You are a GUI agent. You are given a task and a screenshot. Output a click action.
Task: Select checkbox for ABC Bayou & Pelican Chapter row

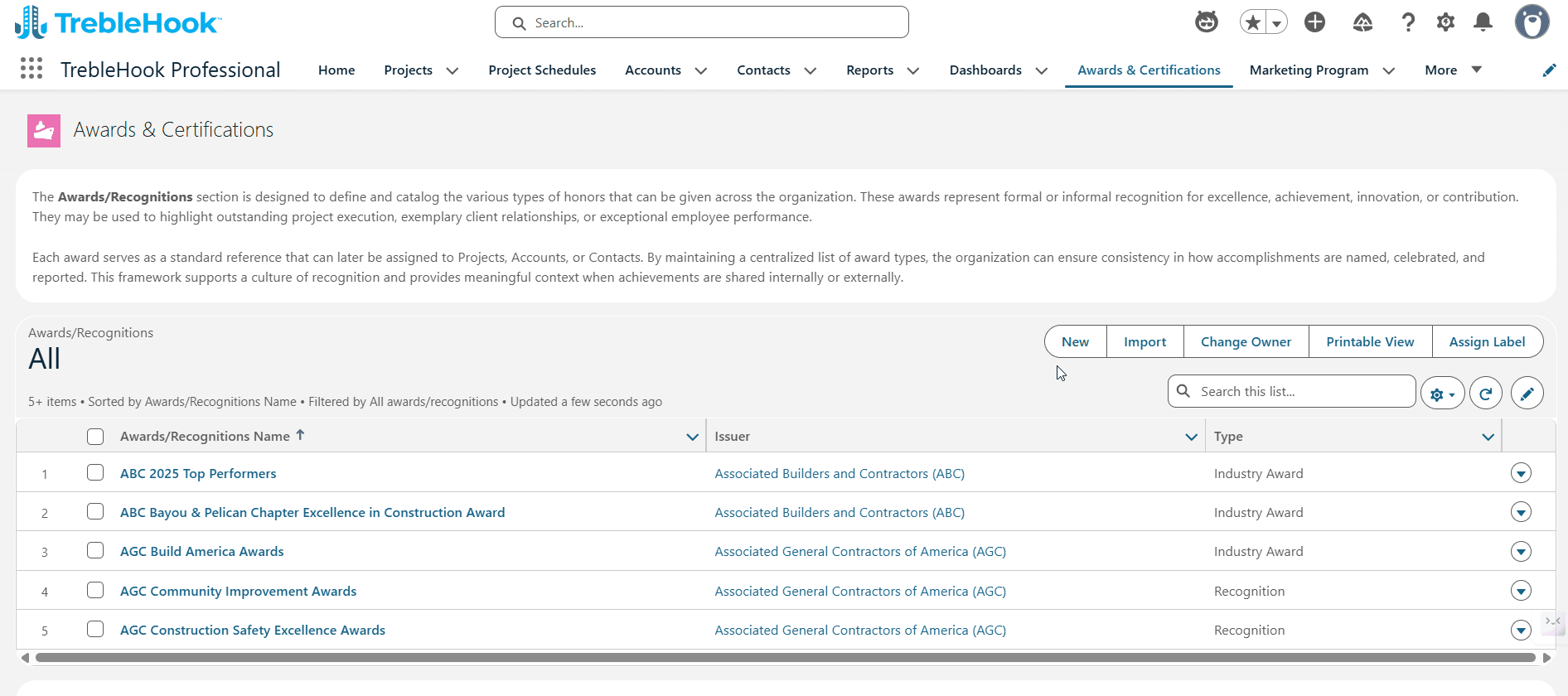click(95, 511)
